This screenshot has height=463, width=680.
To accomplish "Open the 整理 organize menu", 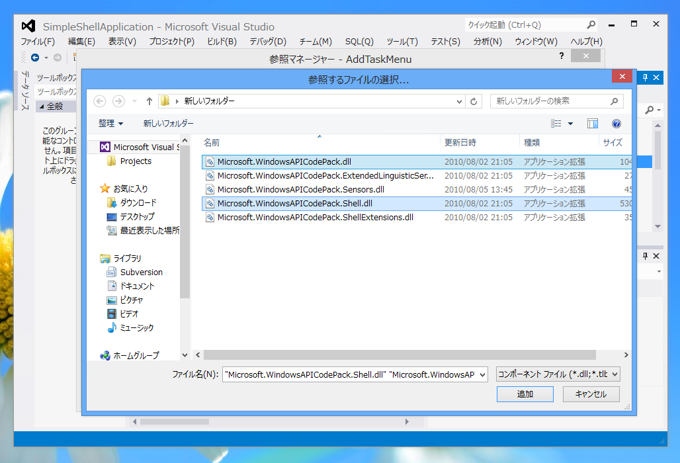I will (111, 124).
